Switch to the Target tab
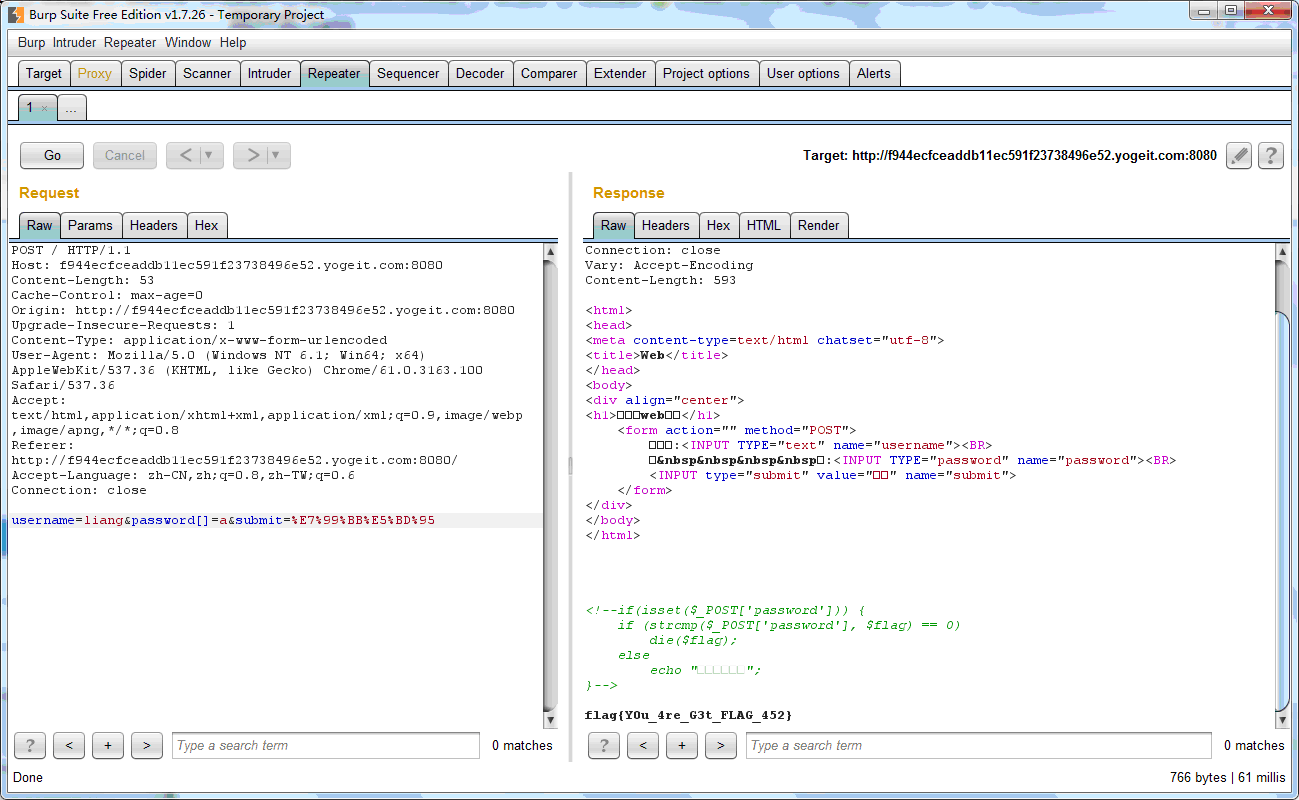 point(44,73)
